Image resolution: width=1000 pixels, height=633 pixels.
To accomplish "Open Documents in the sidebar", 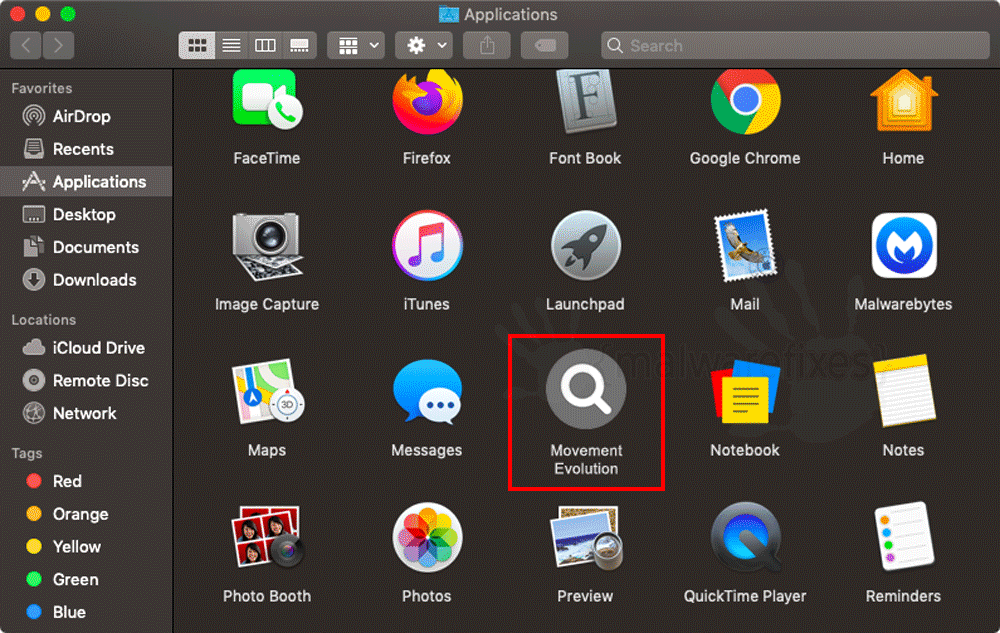I will (86, 247).
